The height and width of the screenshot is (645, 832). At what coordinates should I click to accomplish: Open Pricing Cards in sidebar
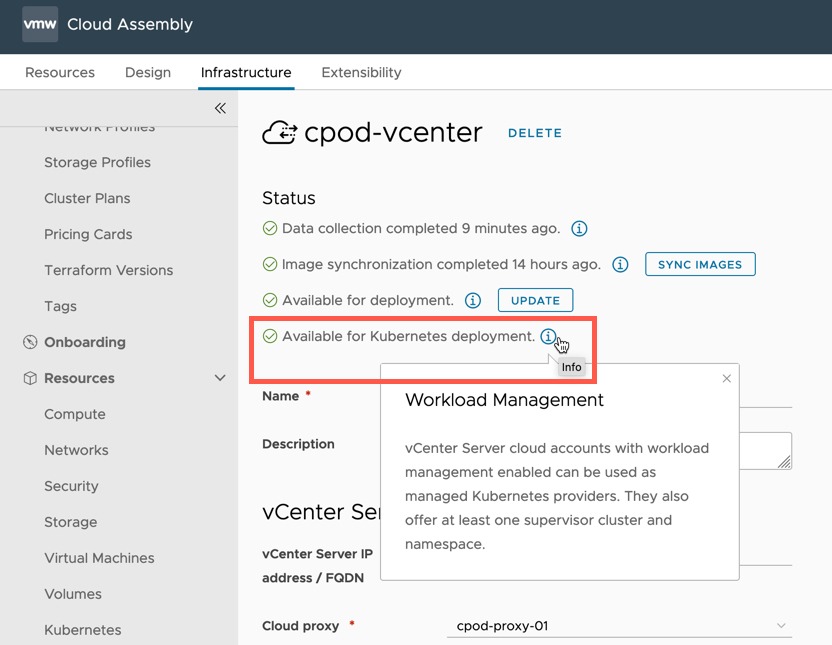88,234
